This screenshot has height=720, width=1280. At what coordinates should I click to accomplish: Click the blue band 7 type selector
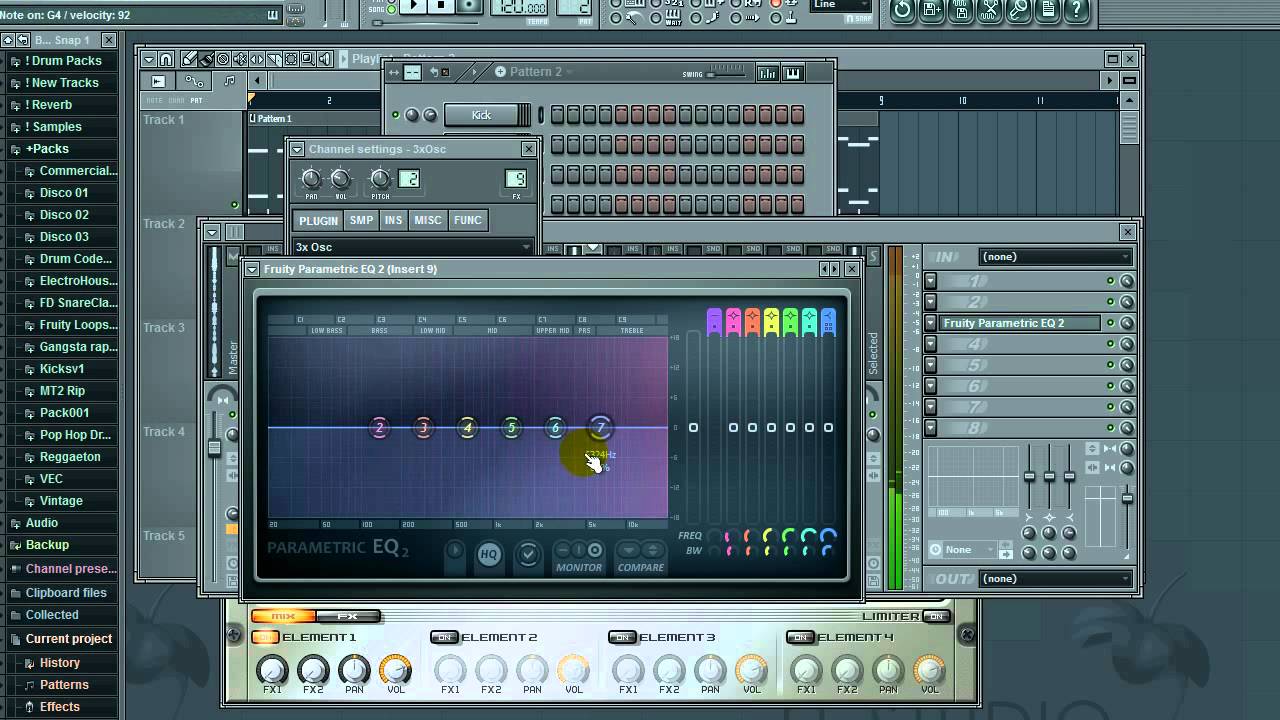828,322
